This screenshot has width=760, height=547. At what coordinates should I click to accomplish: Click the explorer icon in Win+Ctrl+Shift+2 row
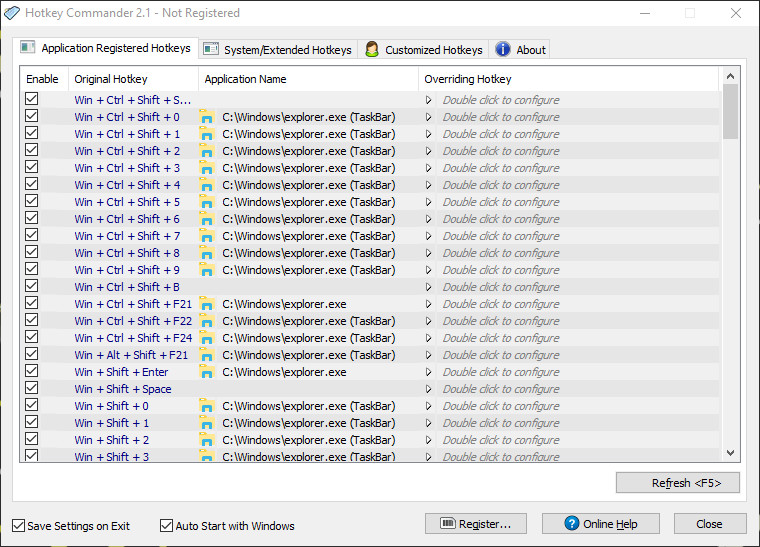point(206,151)
